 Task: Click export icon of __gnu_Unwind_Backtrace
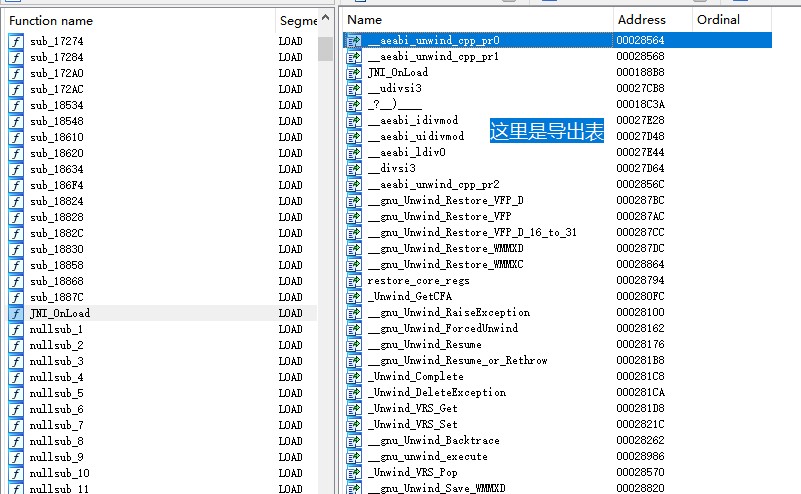pos(354,440)
